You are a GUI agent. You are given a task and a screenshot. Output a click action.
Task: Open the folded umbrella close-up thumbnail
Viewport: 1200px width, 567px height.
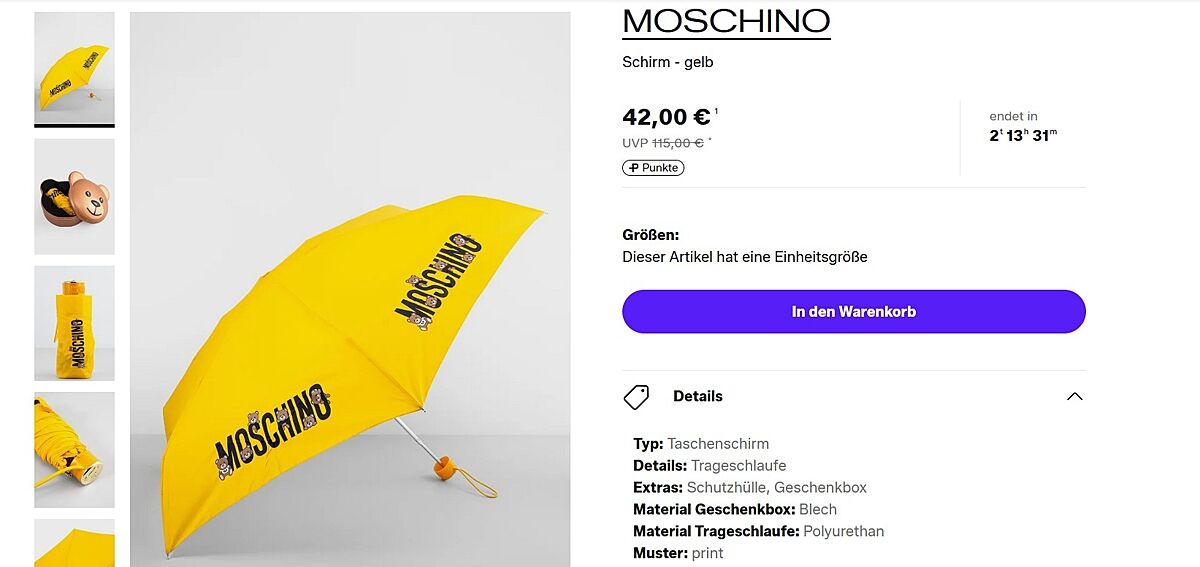(x=74, y=450)
